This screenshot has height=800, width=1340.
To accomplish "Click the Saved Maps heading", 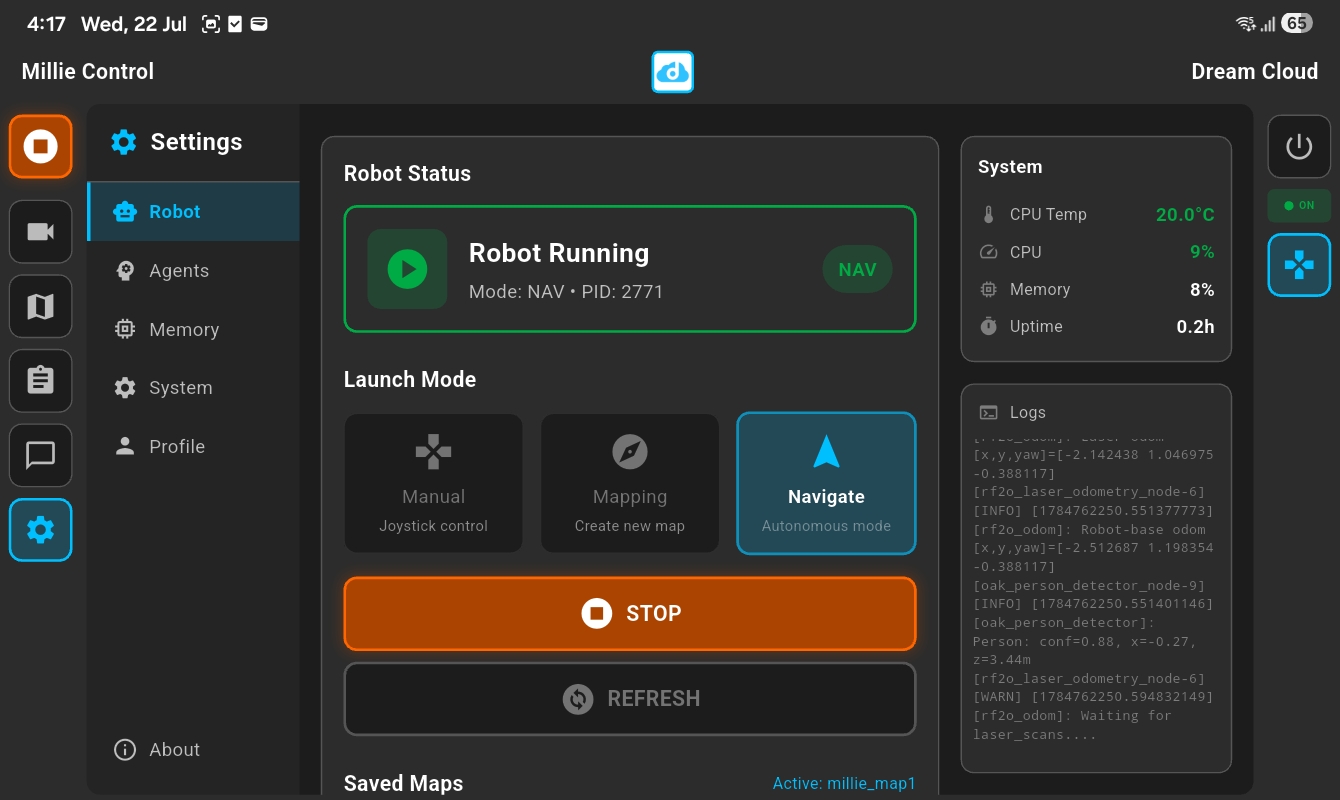I will 403,783.
